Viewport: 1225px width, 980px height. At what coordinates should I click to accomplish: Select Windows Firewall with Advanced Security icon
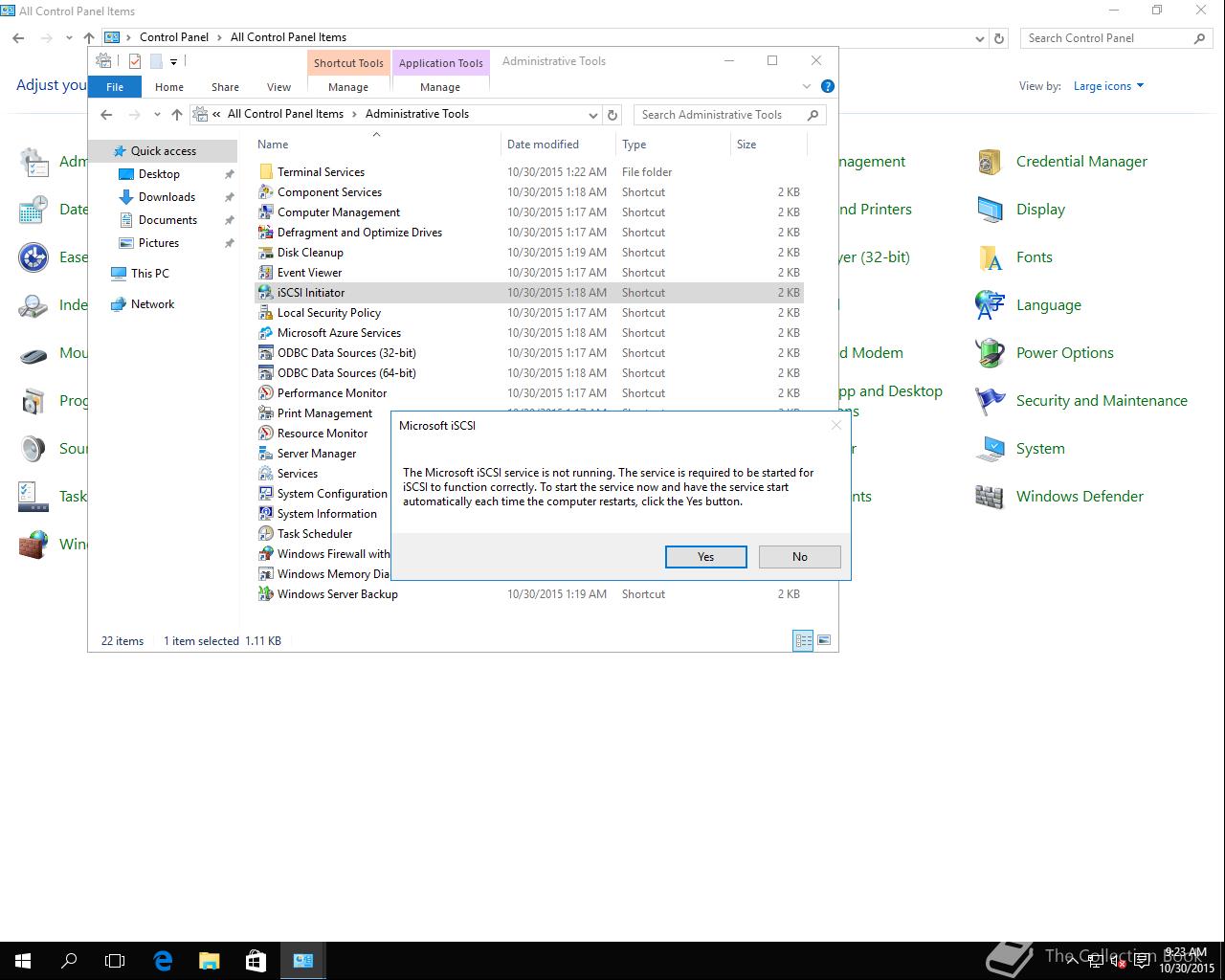tap(266, 554)
